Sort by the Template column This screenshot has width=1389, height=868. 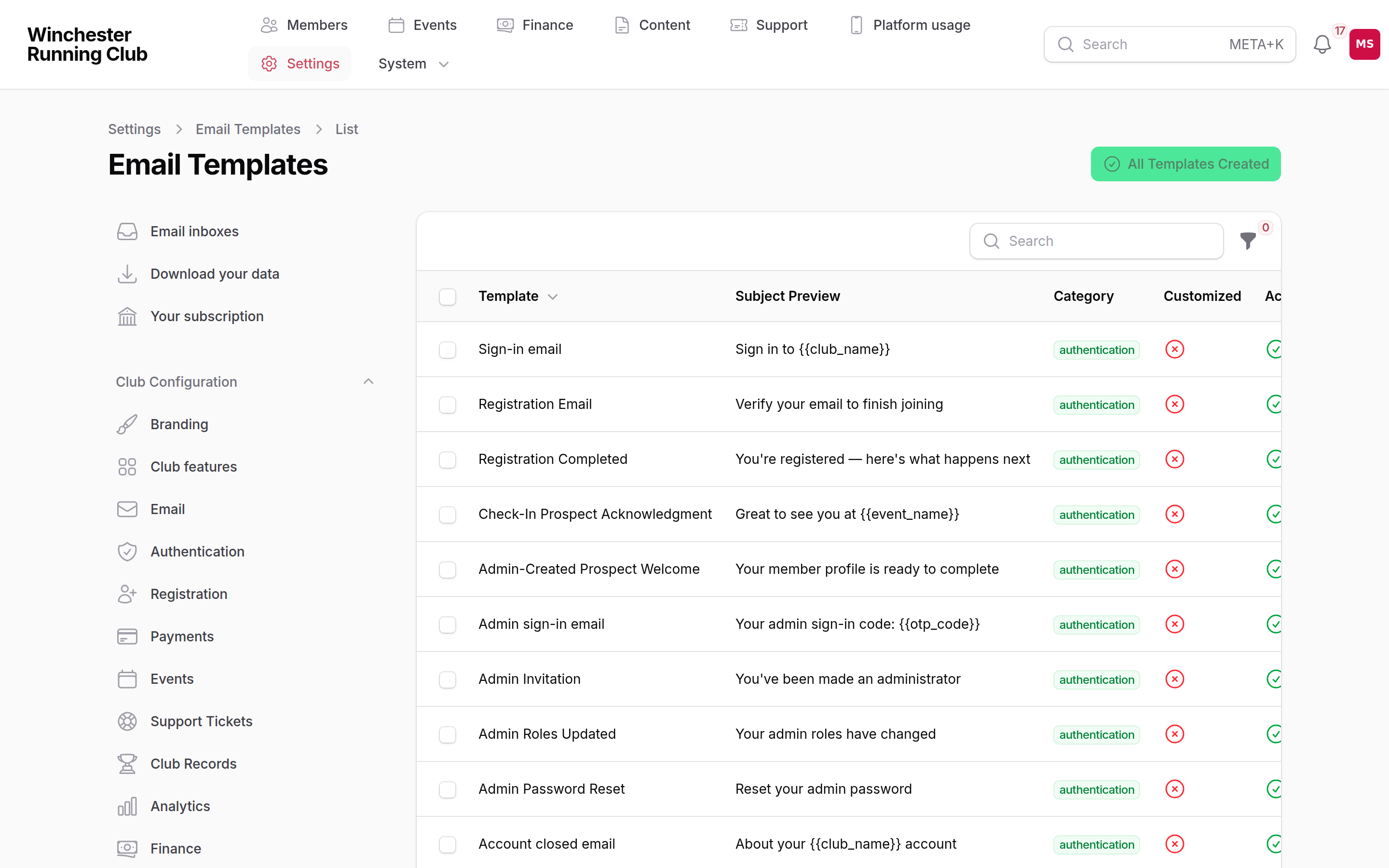(517, 296)
